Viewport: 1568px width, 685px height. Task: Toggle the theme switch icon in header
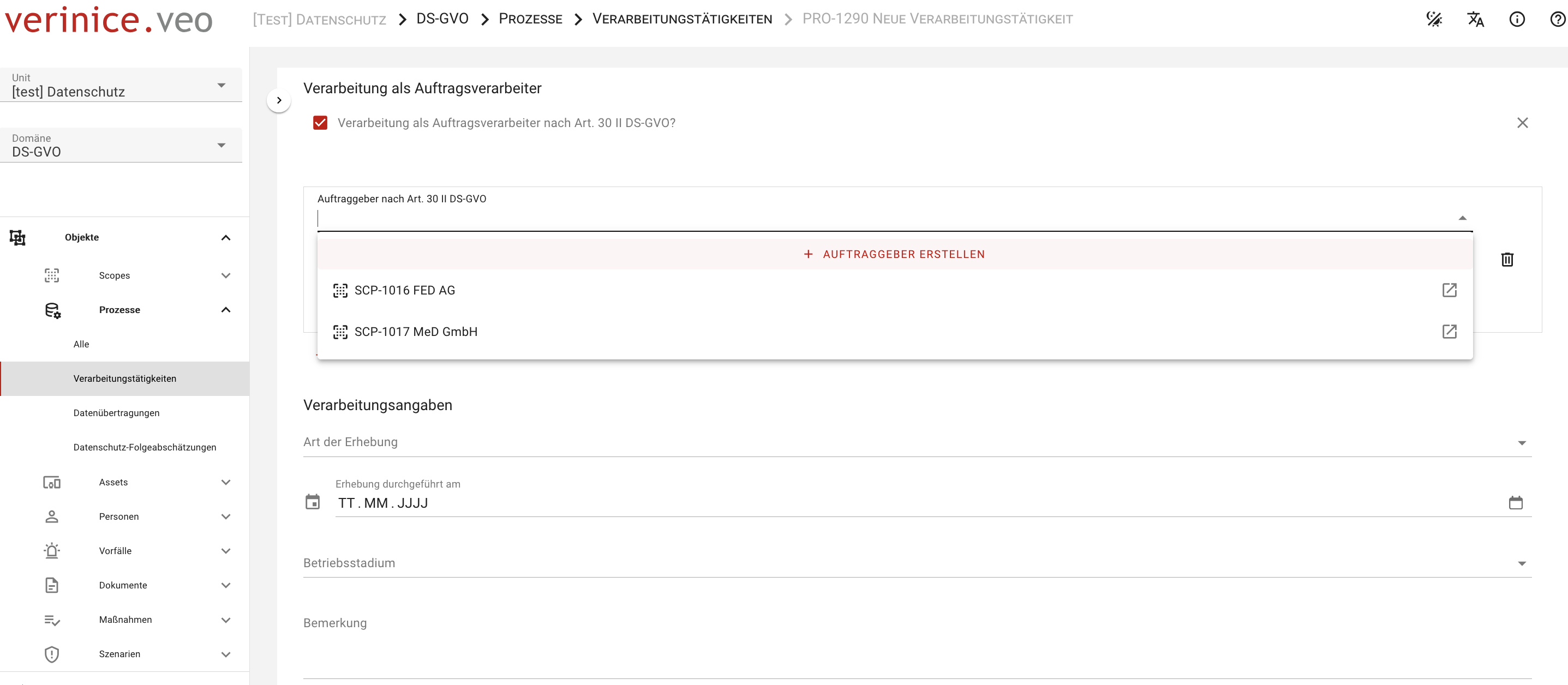(x=1433, y=20)
